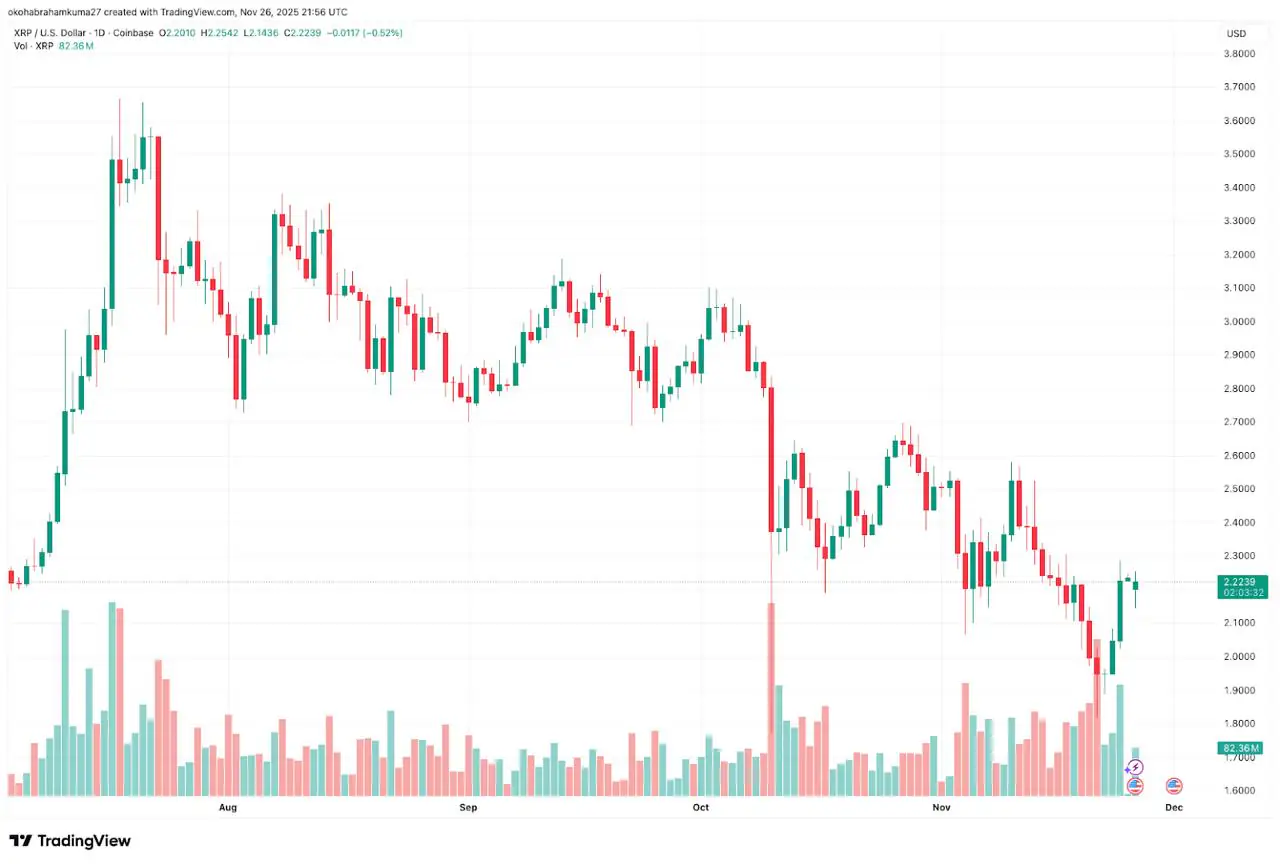Screen dimensions: 1280x864
Task: Click the TradingView logo
Action: [70, 841]
